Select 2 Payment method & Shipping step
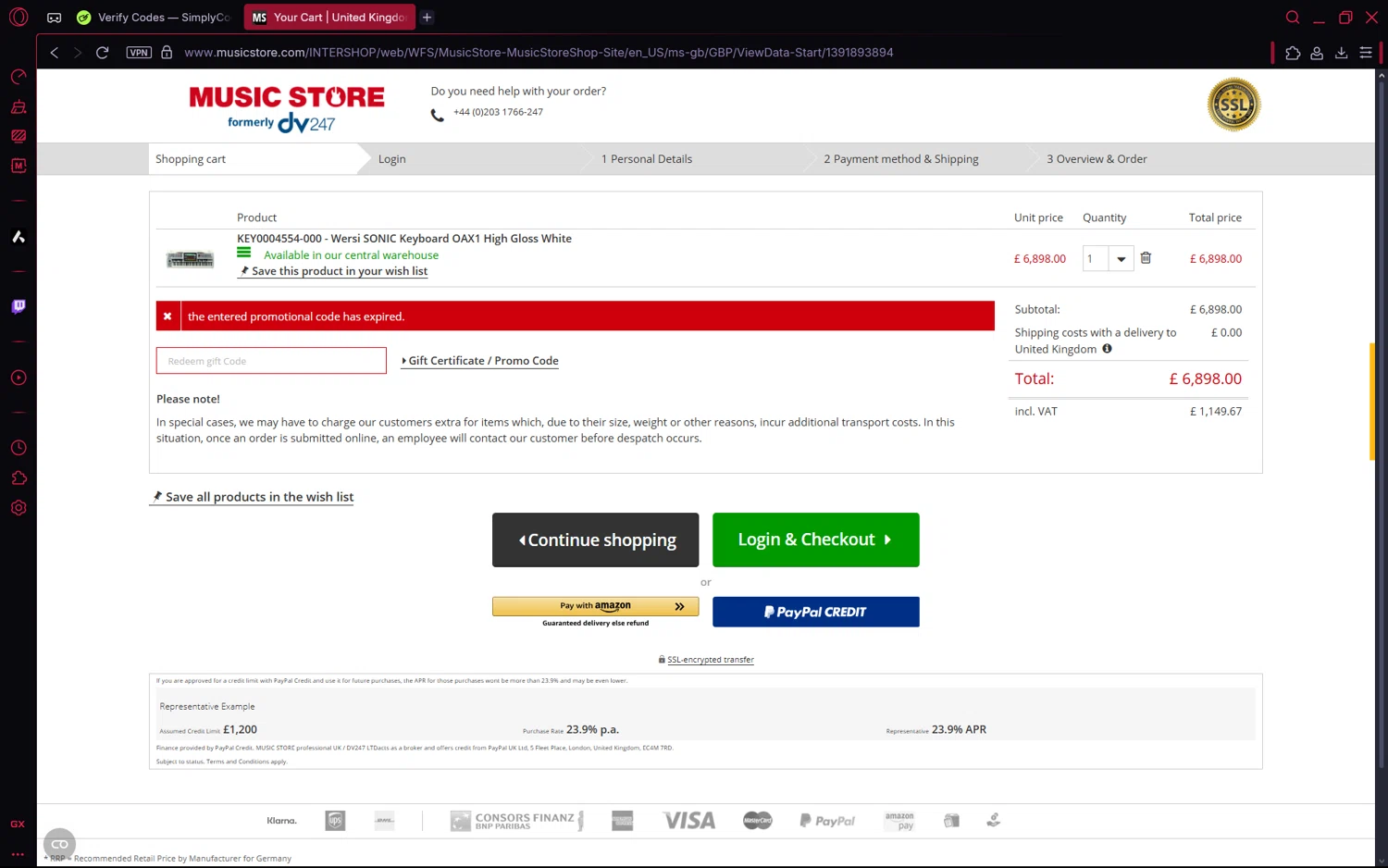 point(901,159)
